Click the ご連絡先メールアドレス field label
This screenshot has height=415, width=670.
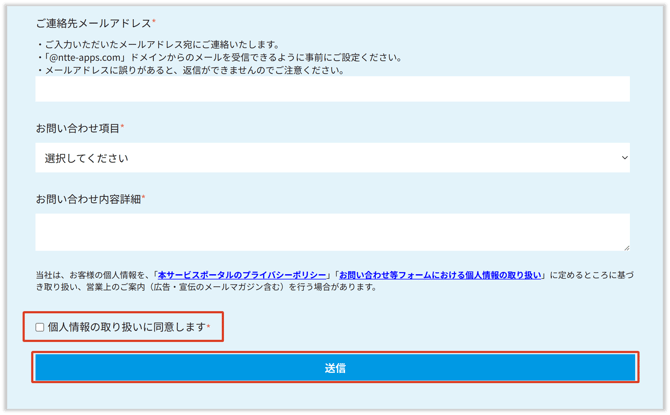[x=93, y=23]
